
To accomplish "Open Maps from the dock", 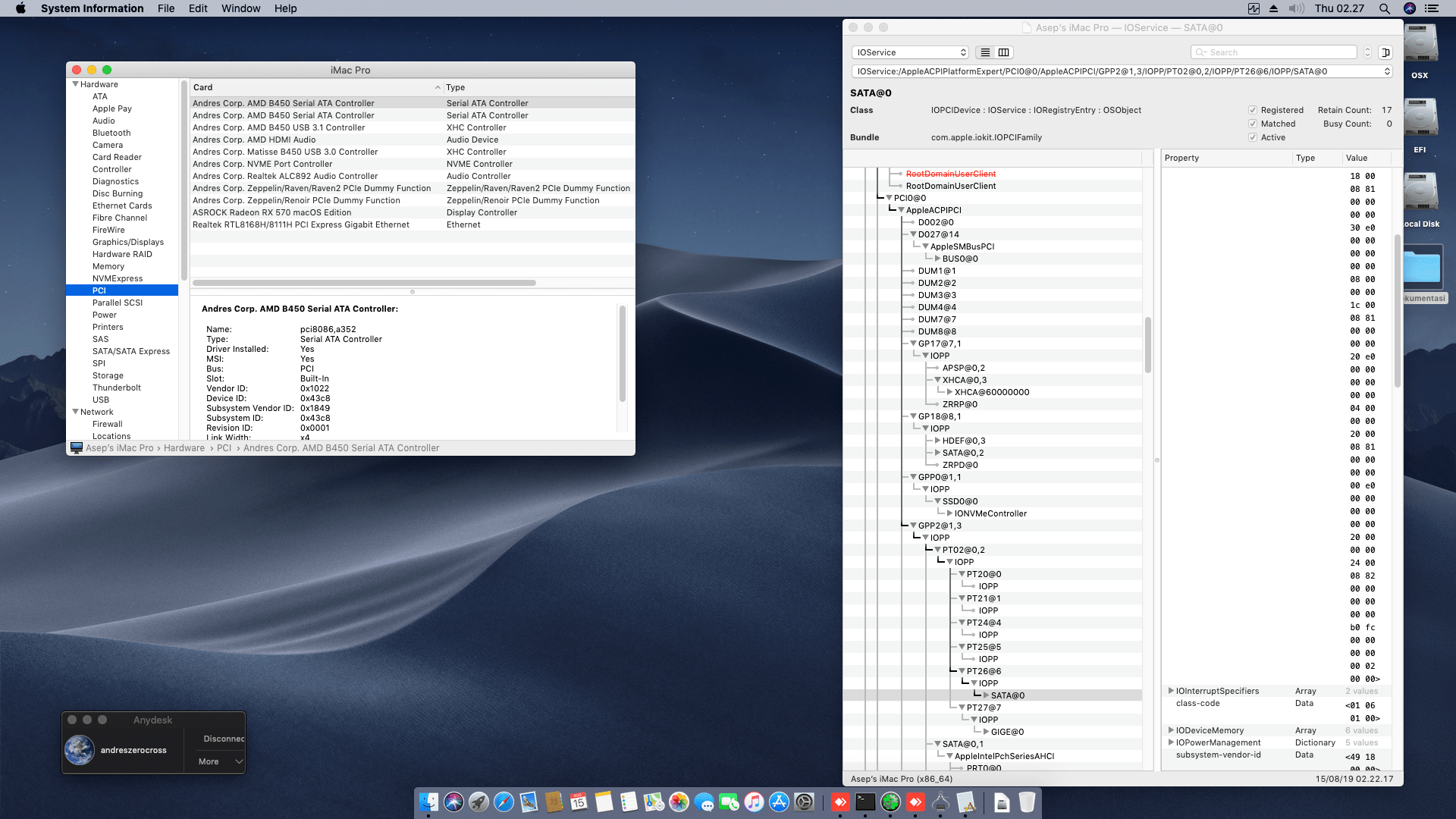I will 654,802.
